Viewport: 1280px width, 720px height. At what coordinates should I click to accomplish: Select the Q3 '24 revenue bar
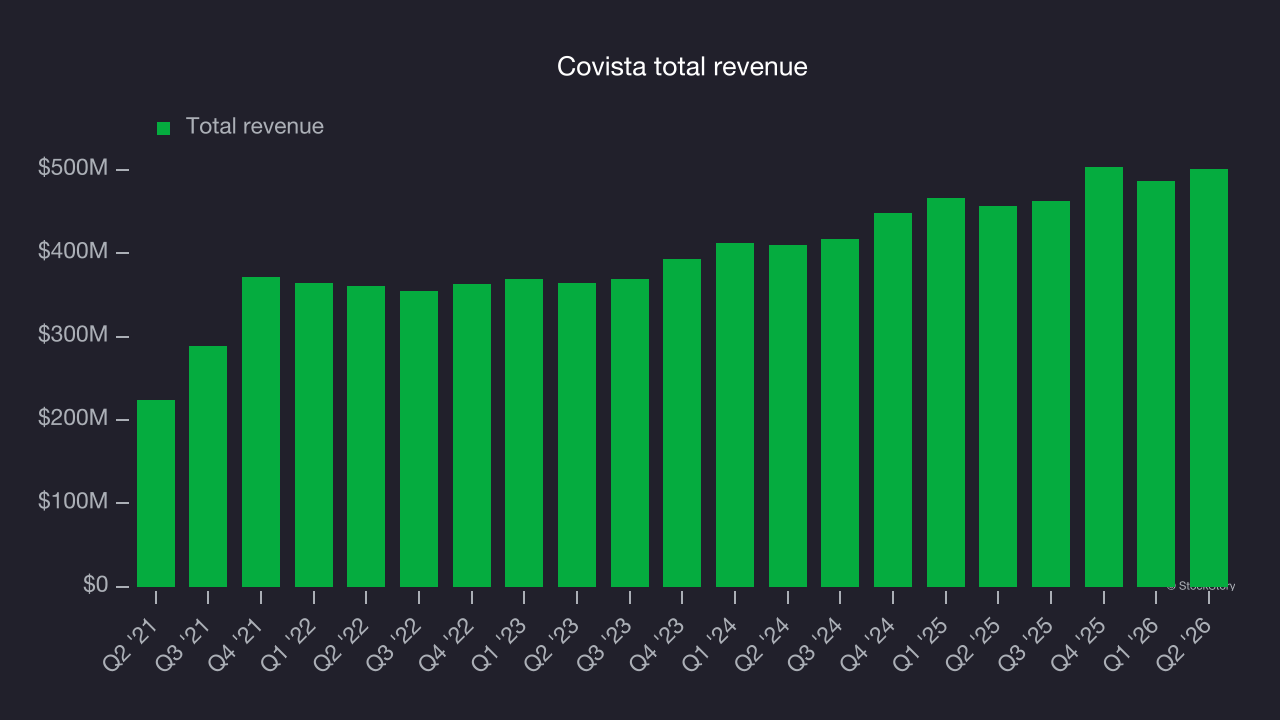pyautogui.click(x=840, y=413)
